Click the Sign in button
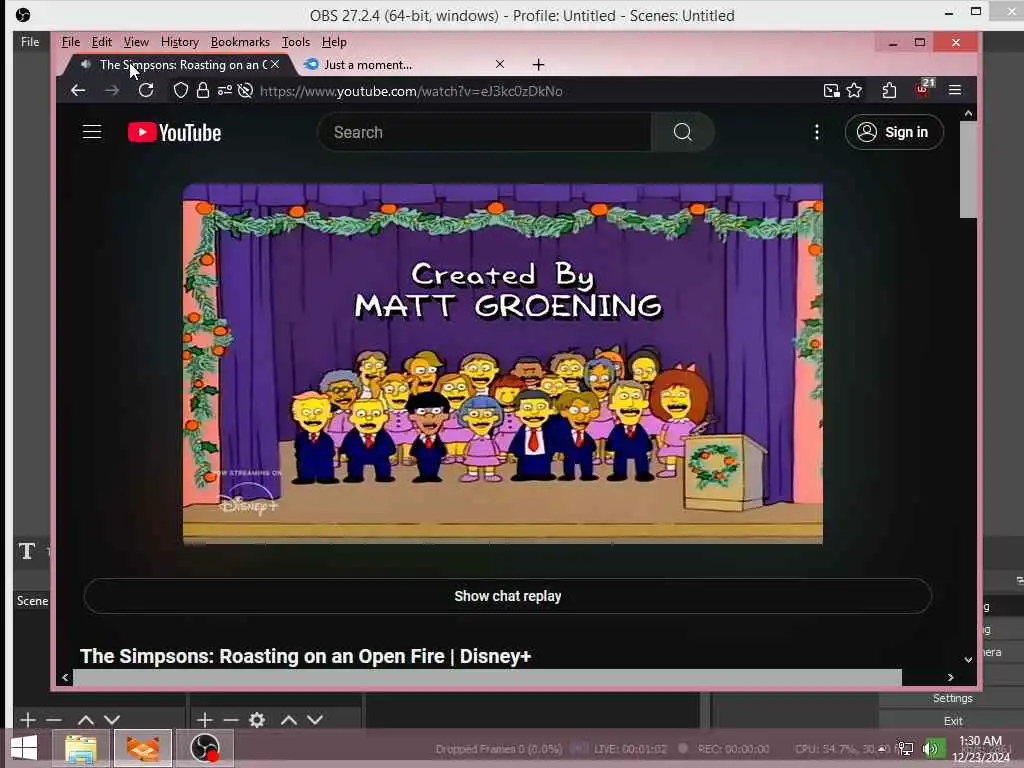The width and height of the screenshot is (1024, 768). [893, 132]
